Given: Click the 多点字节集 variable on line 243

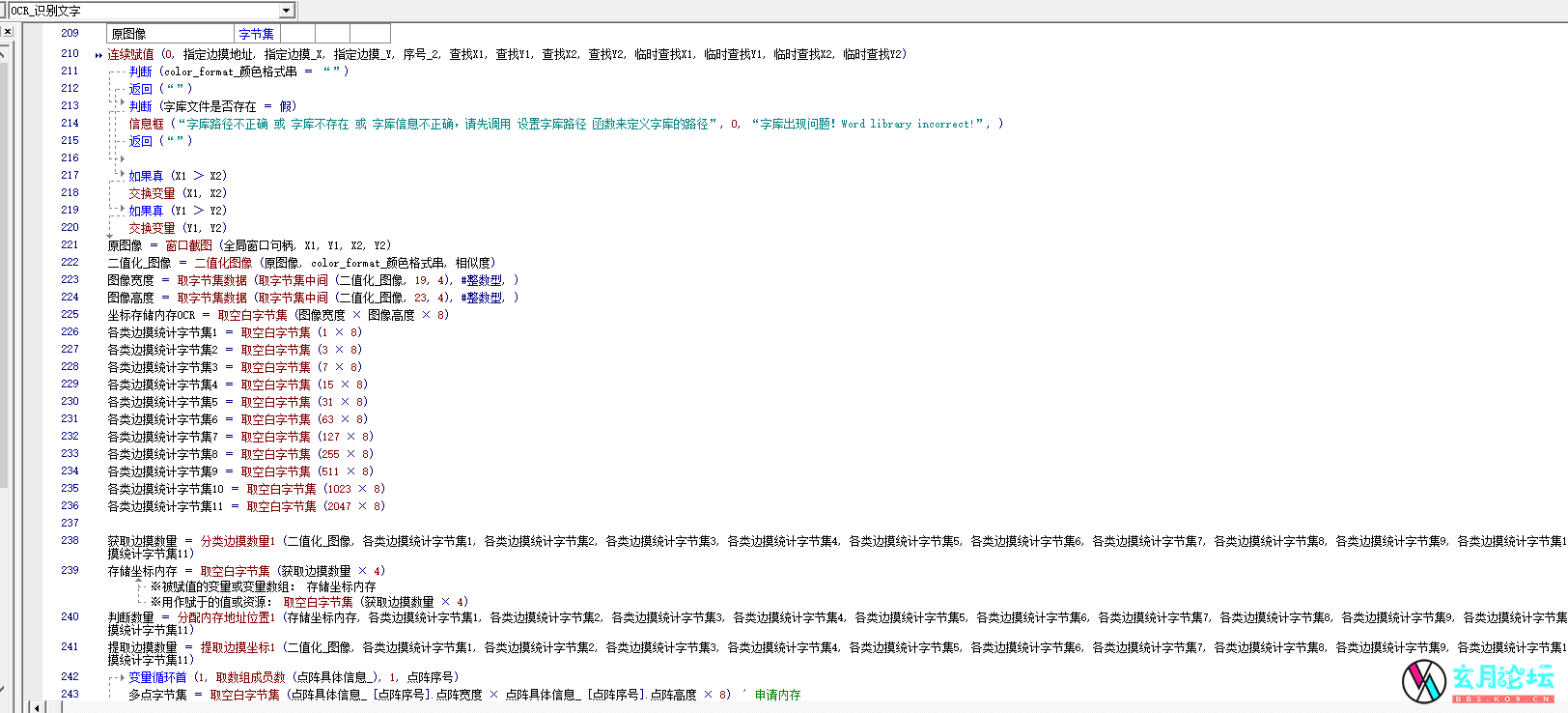Looking at the screenshot, I should (x=158, y=695).
